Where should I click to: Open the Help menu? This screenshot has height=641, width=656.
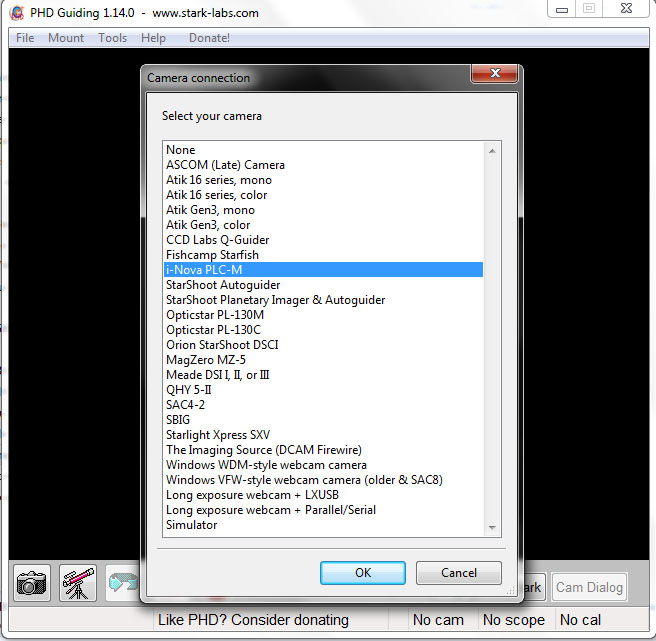tap(153, 38)
